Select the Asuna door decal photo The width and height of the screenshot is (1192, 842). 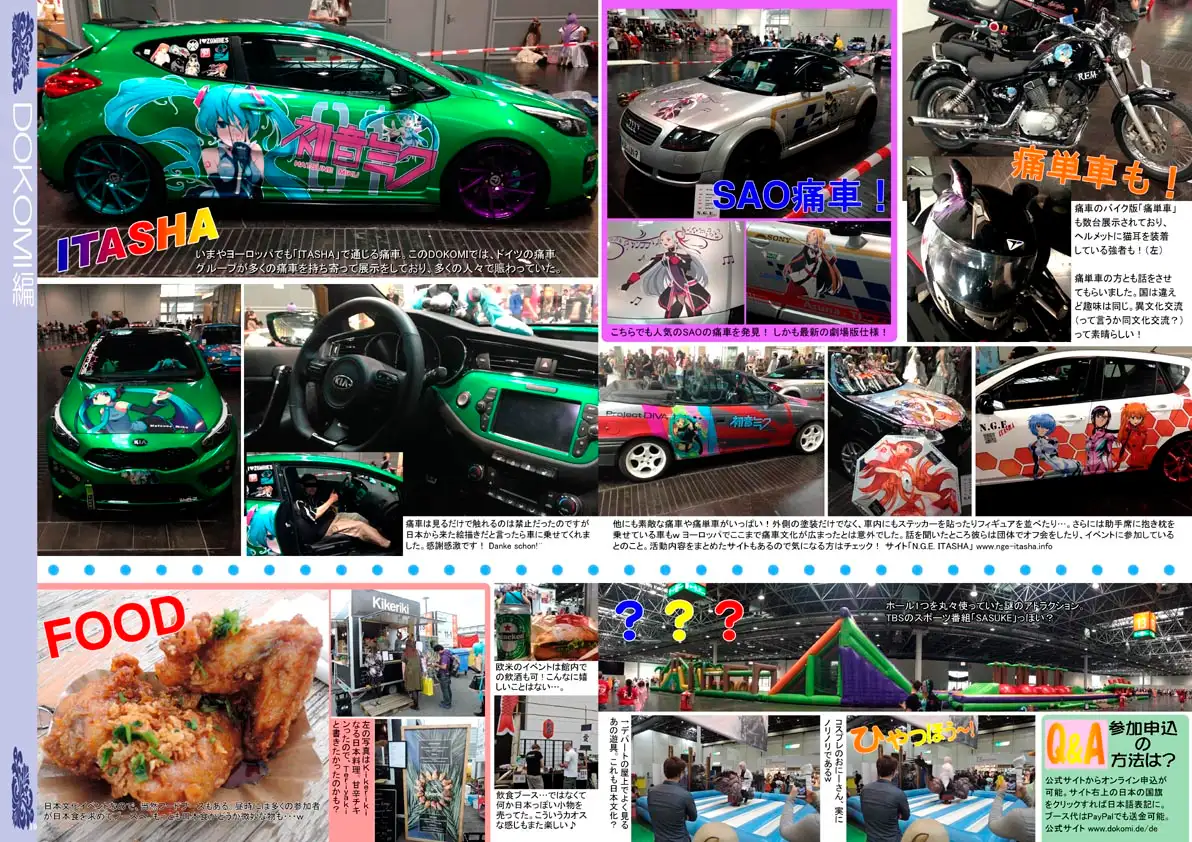tap(818, 272)
